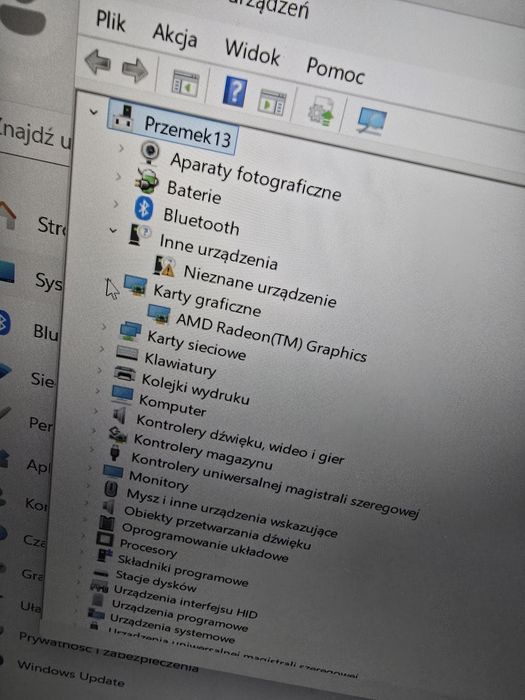Image resolution: width=525 pixels, height=700 pixels.
Task: Select the Karty graficzne entry
Action: click(207, 300)
